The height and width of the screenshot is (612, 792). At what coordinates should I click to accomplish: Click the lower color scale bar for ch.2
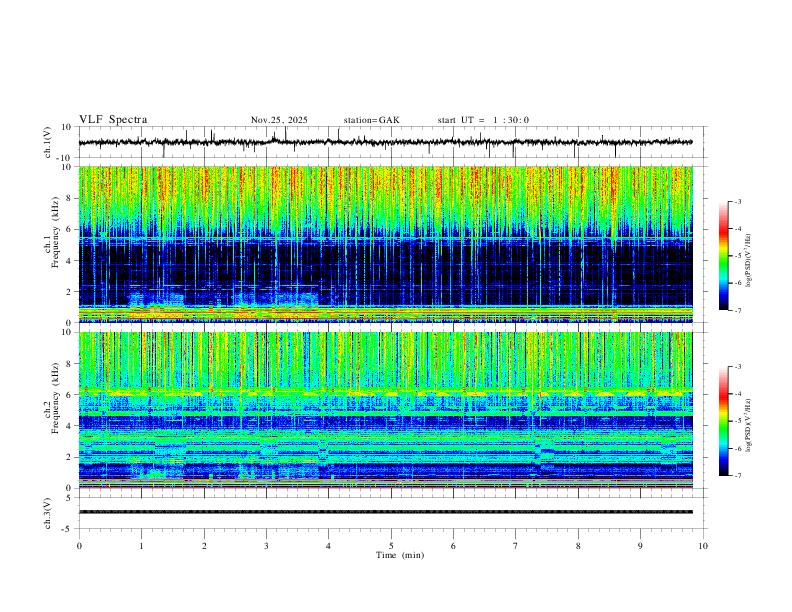tap(724, 421)
